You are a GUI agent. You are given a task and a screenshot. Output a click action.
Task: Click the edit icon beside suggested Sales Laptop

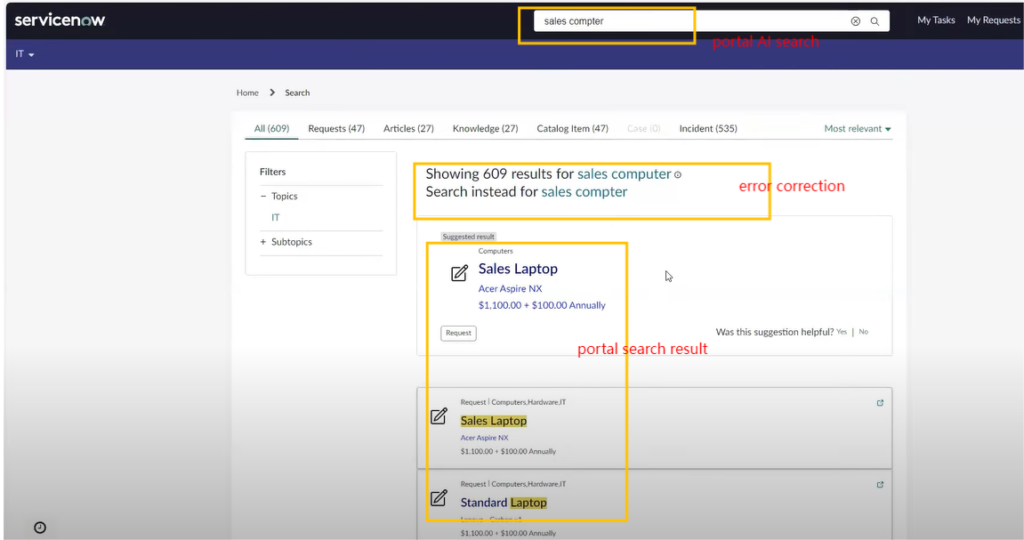click(x=459, y=273)
